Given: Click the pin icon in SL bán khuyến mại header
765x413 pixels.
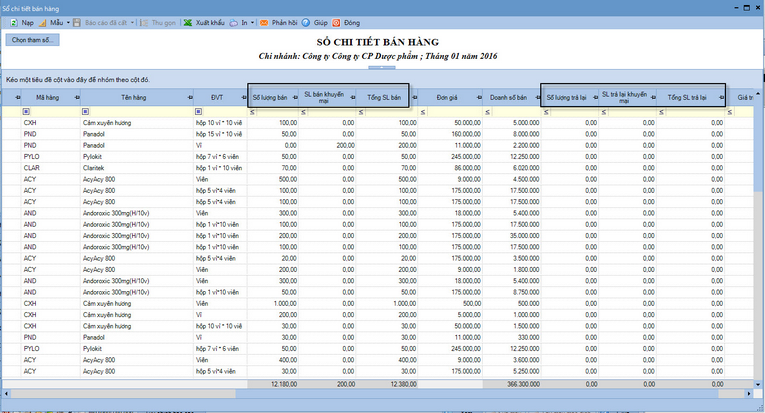Looking at the screenshot, I should coord(352,98).
